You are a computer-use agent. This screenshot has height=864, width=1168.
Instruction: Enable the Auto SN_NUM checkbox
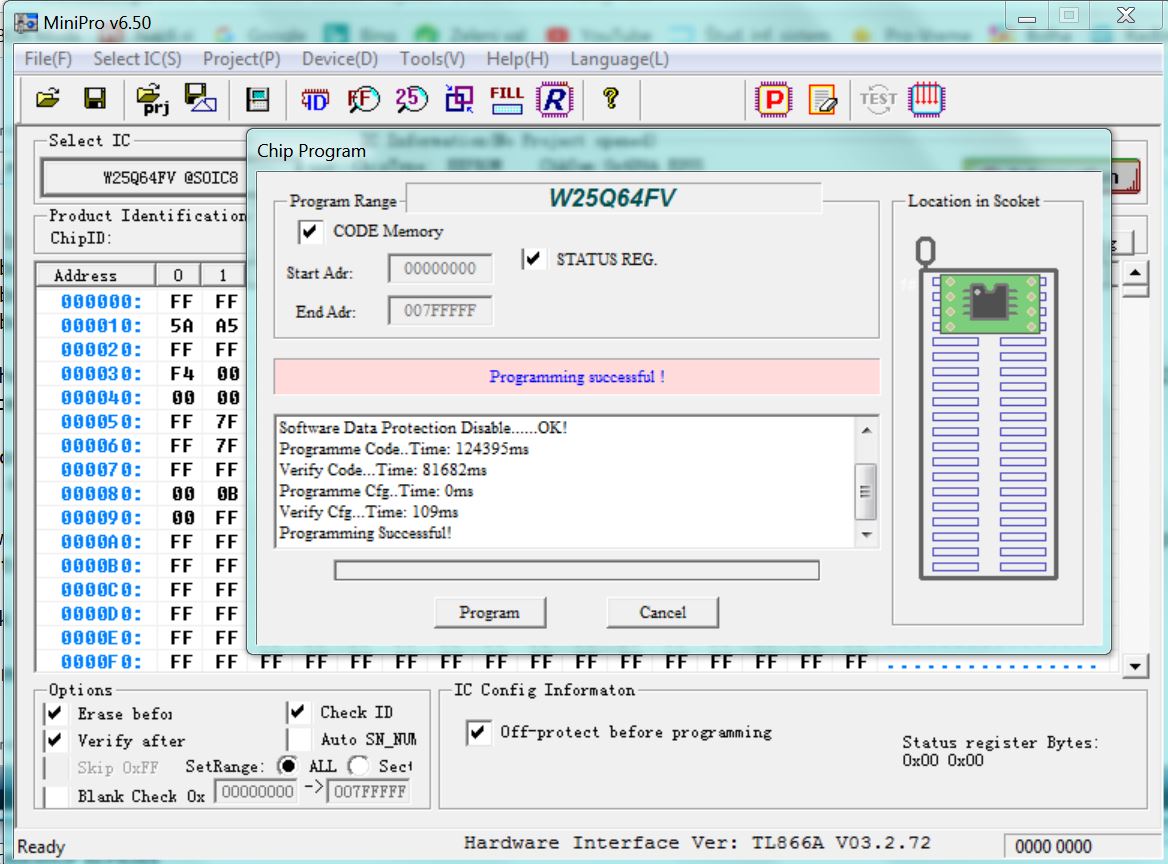298,739
